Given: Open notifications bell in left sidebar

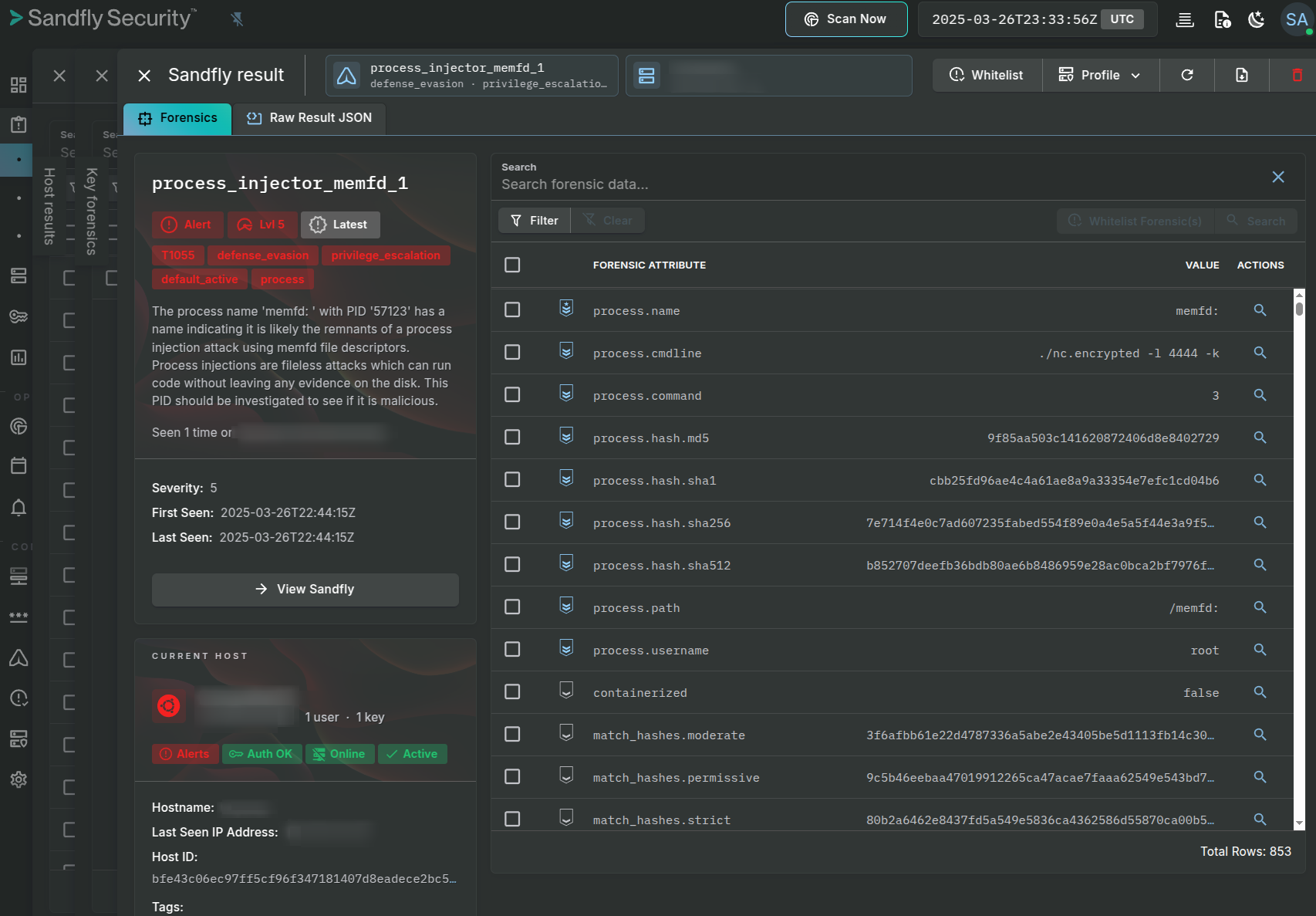Looking at the screenshot, I should click(19, 507).
